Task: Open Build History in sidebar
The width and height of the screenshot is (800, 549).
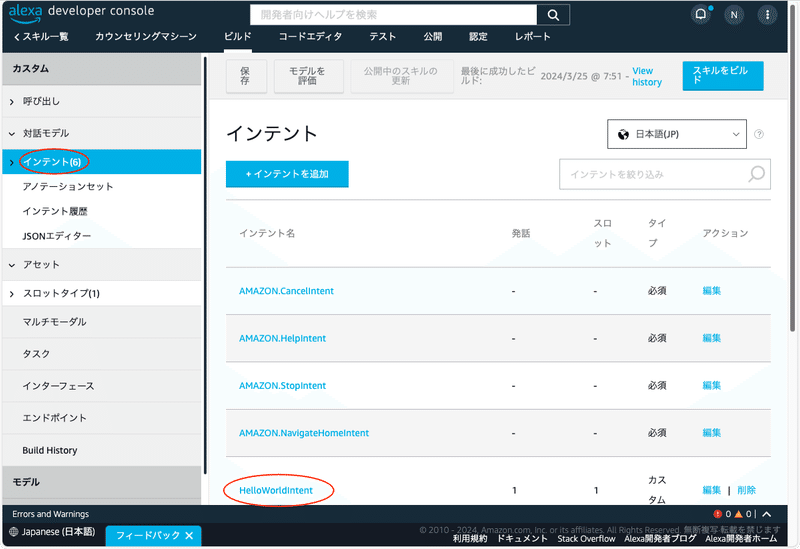Action: (50, 451)
